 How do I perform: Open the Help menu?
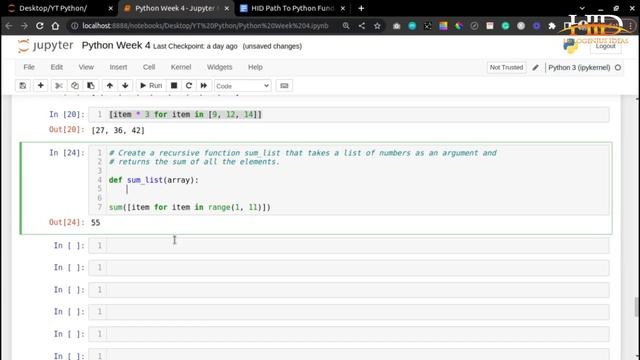point(255,67)
